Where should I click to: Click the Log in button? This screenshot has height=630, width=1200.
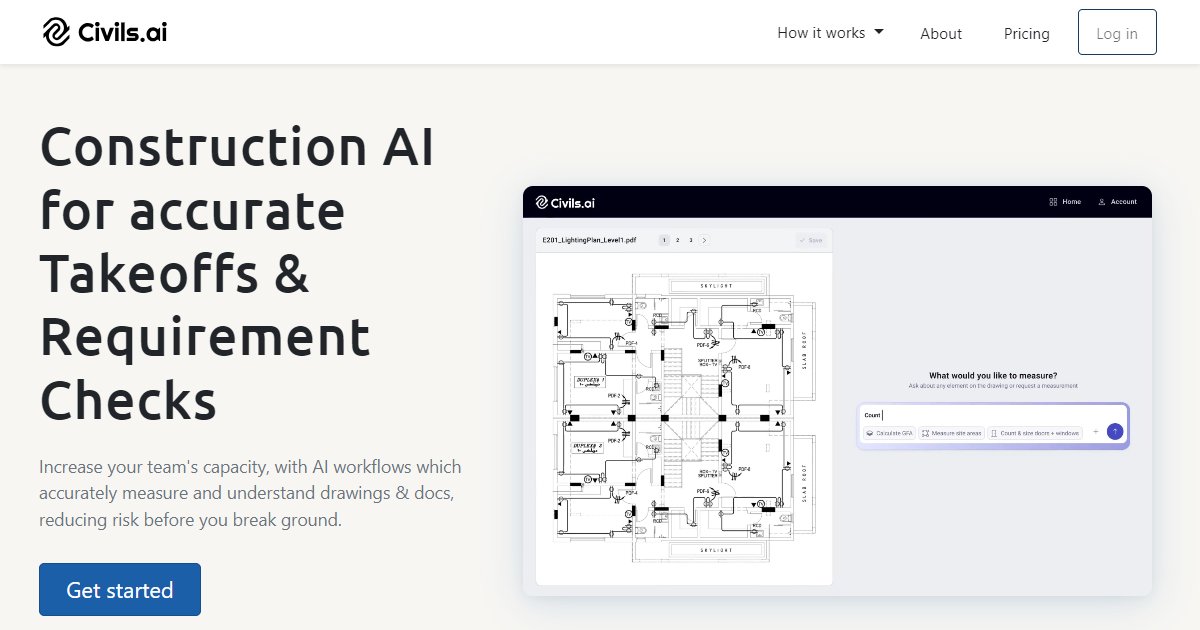1117,32
